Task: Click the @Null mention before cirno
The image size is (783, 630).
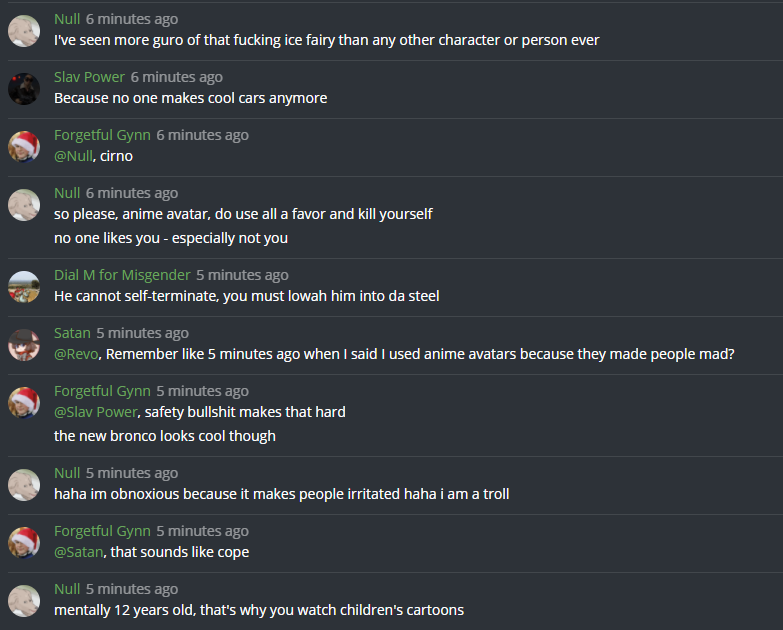Action: coord(73,156)
